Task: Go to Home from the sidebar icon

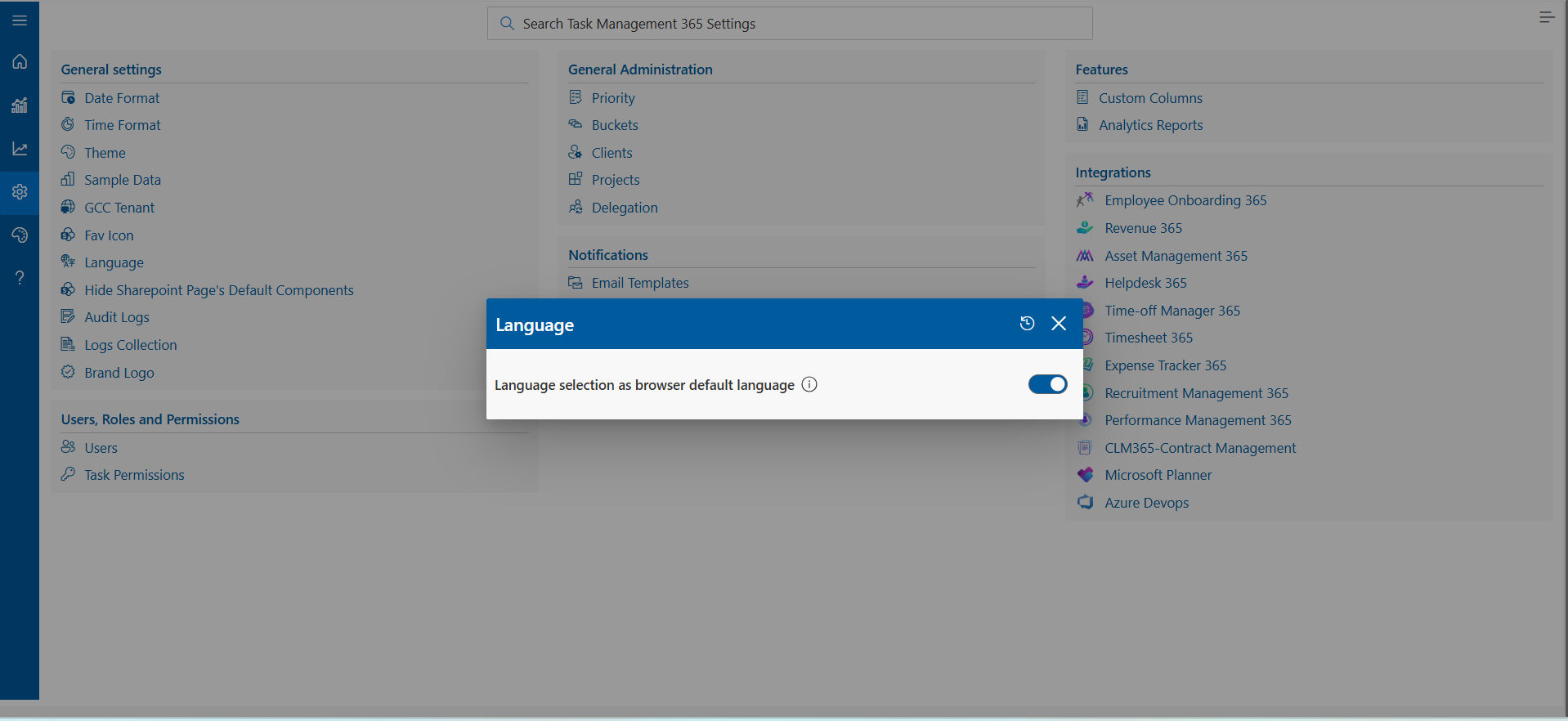Action: (x=20, y=61)
